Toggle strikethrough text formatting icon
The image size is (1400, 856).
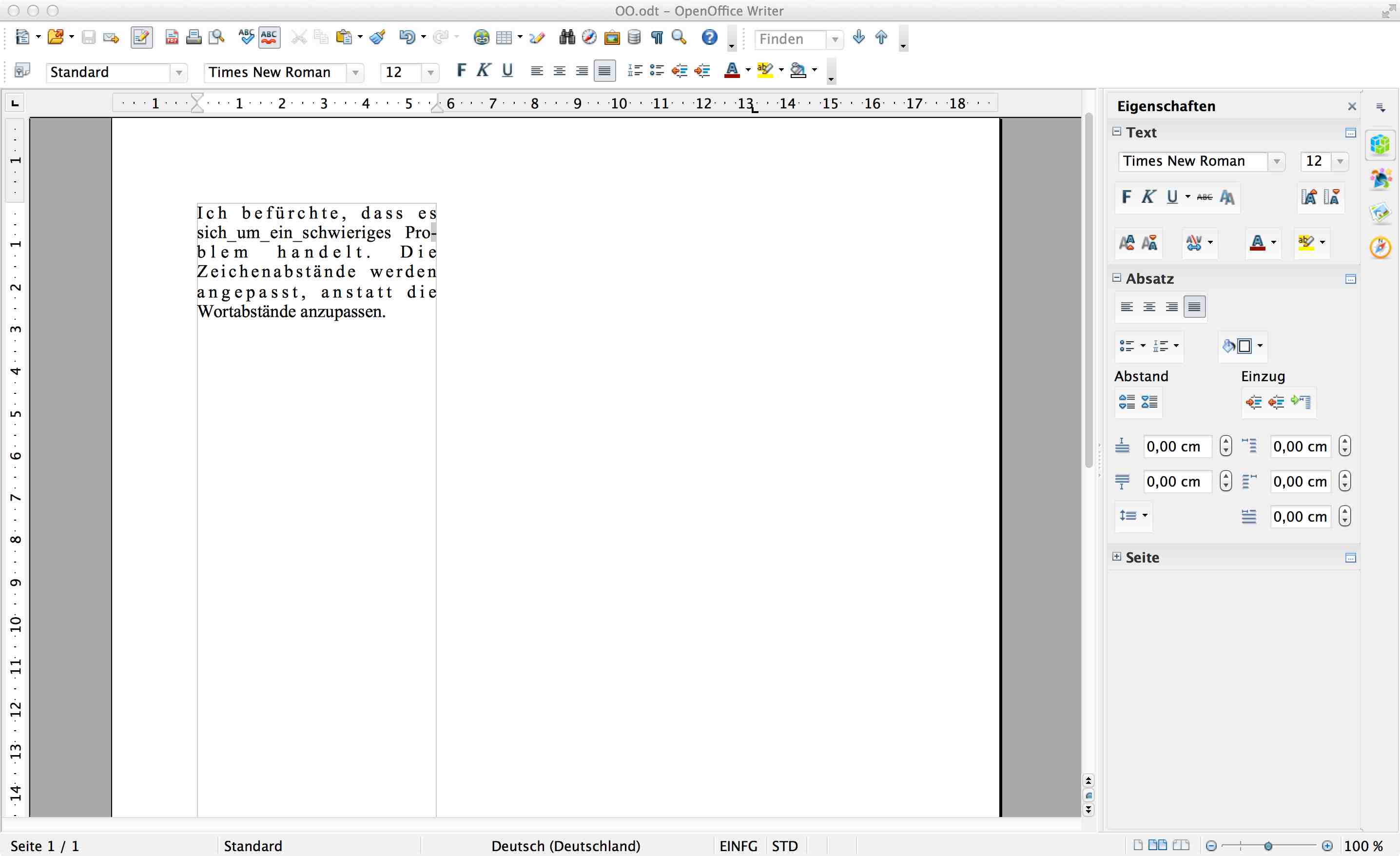coord(1204,196)
